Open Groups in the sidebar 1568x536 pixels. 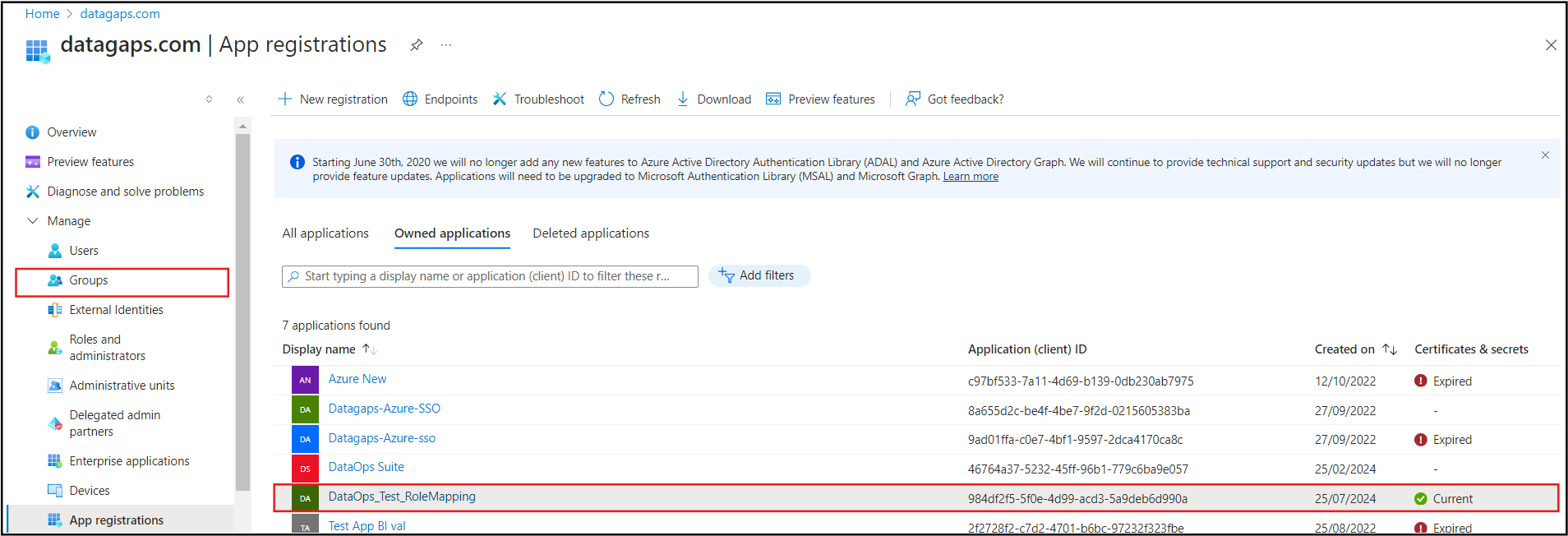pos(89,280)
